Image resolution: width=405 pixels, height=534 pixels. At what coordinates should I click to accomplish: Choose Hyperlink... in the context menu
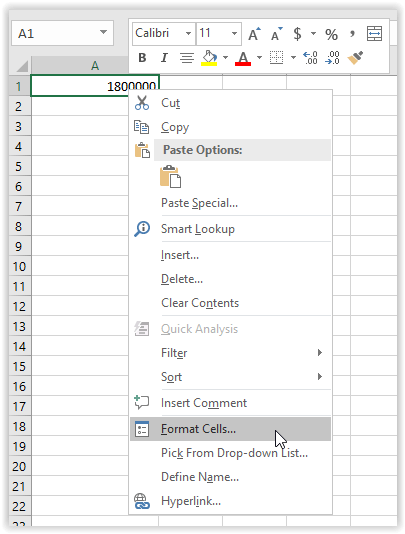click(230, 501)
